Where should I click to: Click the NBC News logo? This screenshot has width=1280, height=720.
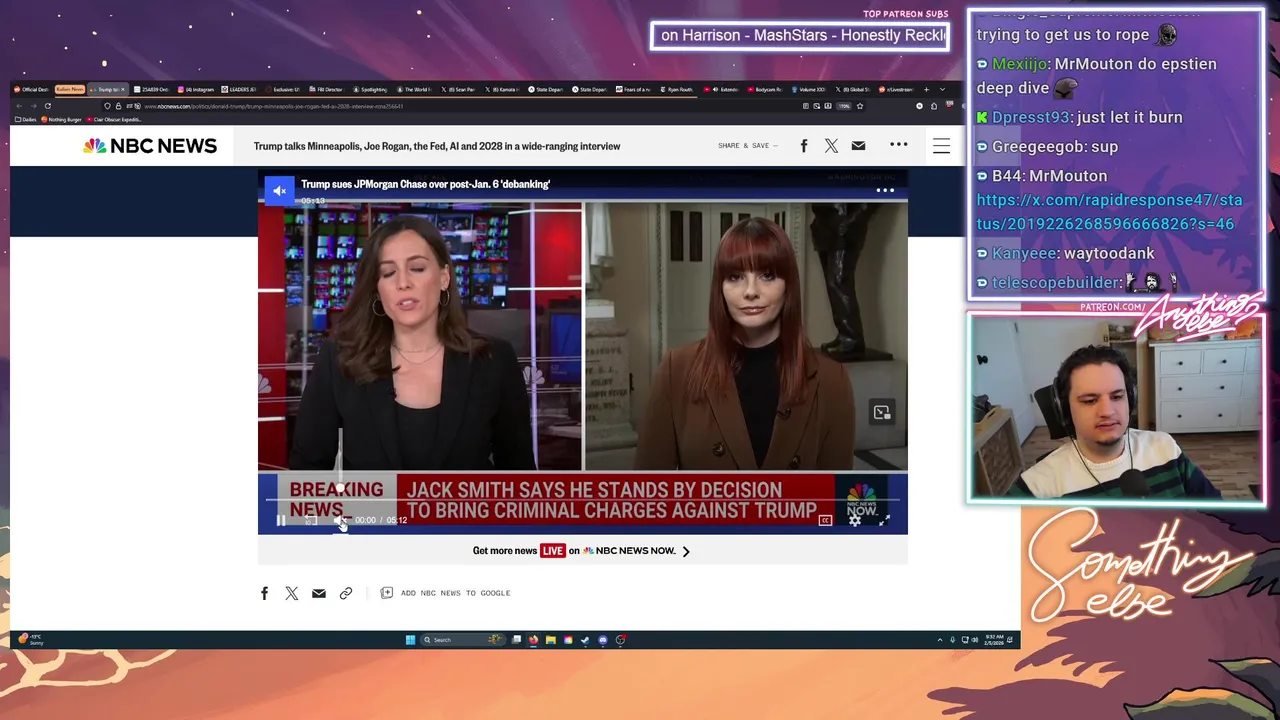coord(150,146)
